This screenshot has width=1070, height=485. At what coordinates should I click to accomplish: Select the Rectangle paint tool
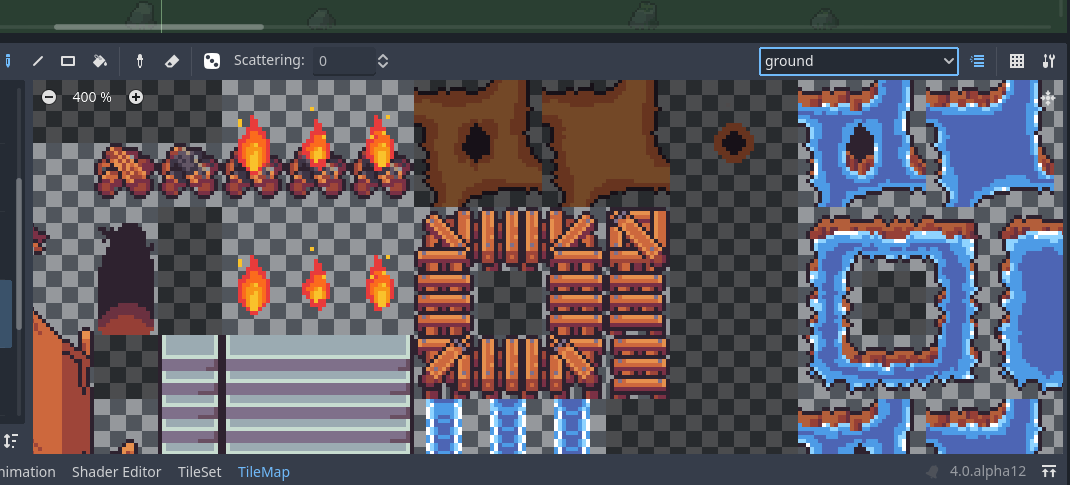point(68,61)
